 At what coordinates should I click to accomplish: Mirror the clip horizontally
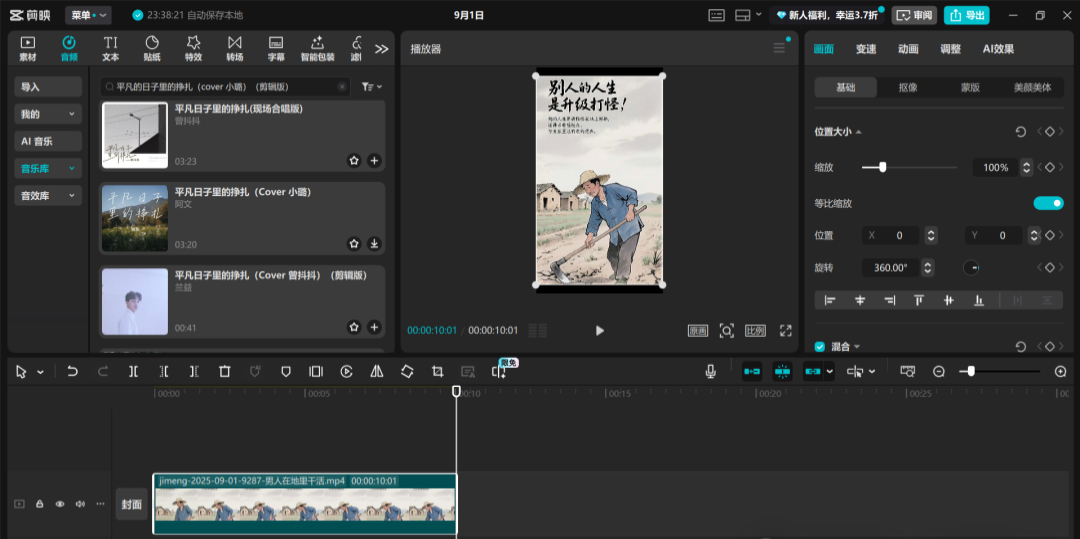(x=377, y=372)
